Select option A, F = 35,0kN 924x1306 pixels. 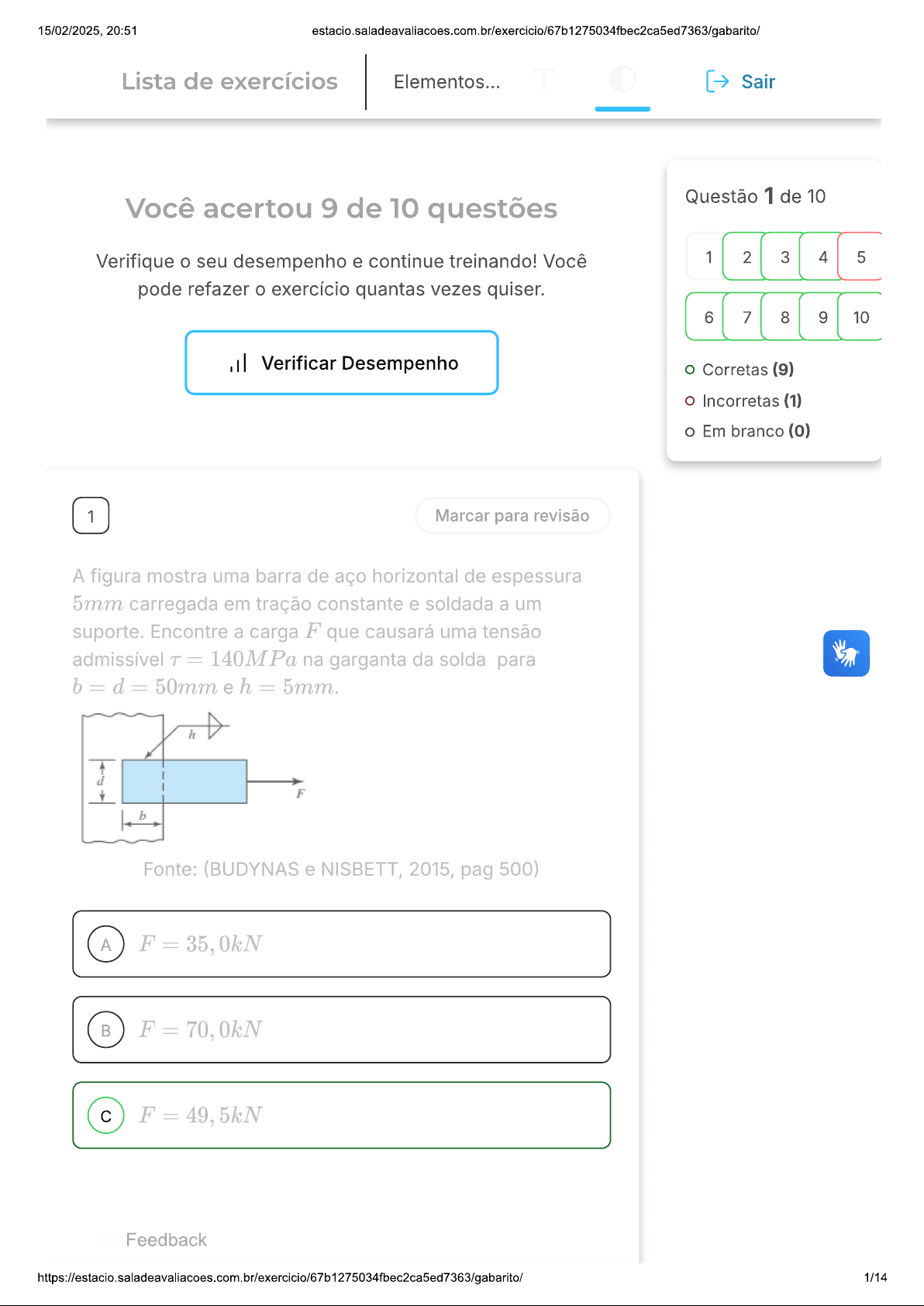click(342, 944)
